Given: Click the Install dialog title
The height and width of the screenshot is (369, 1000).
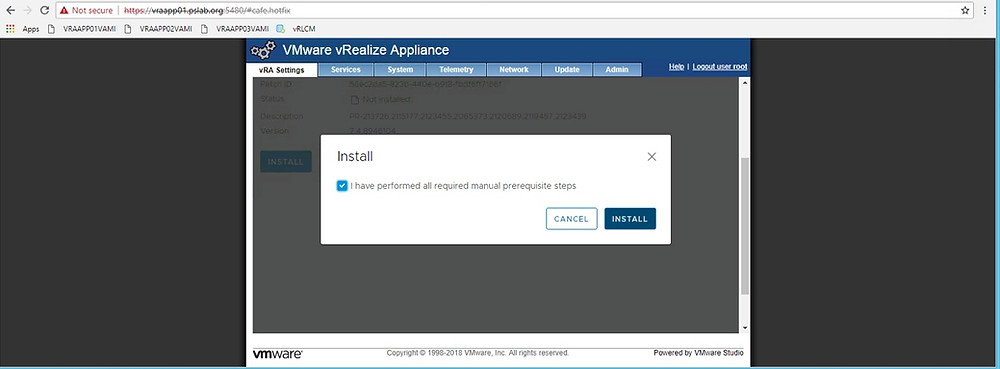Looking at the screenshot, I should [x=355, y=157].
